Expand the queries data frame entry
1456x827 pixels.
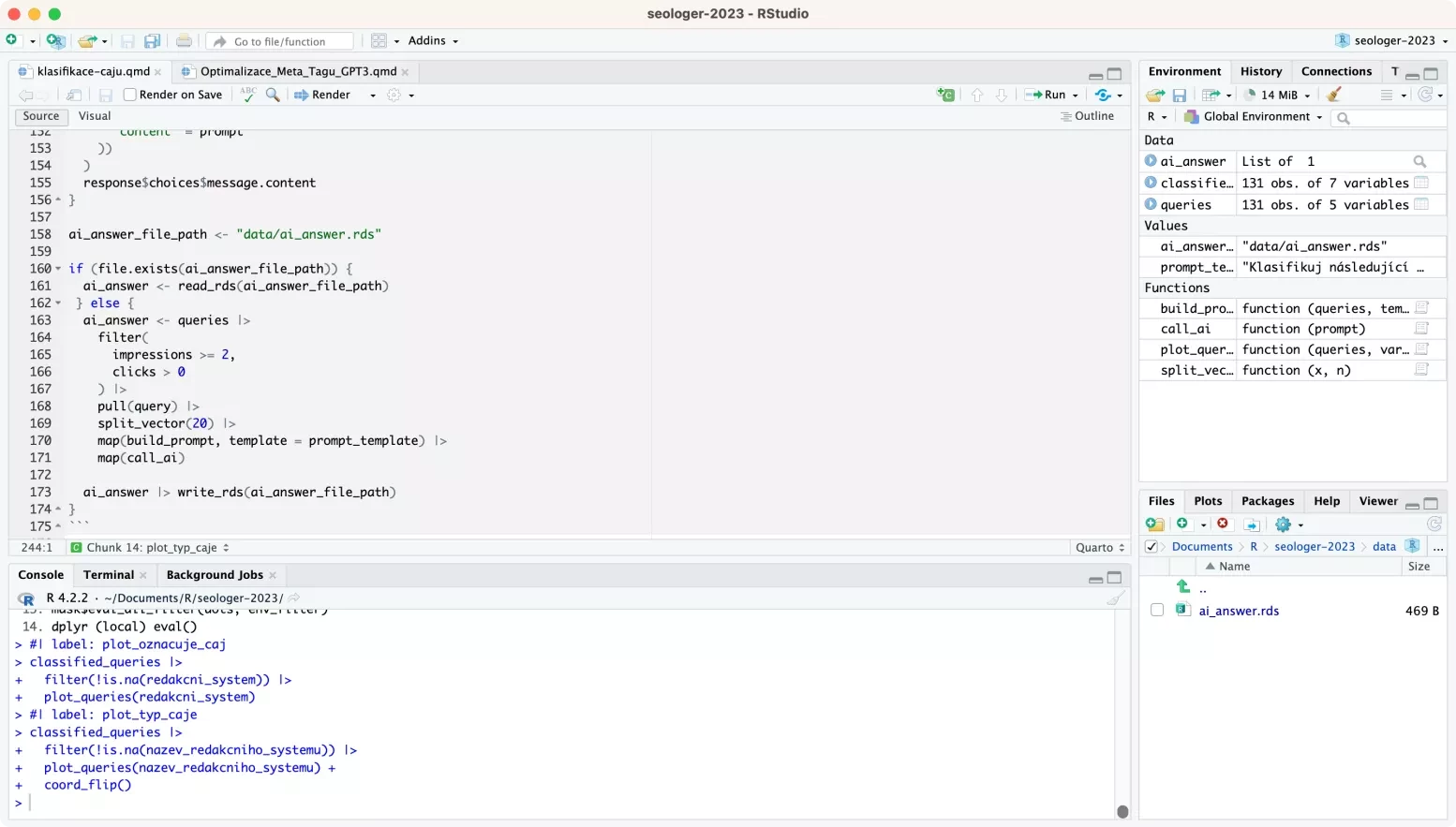1151,204
